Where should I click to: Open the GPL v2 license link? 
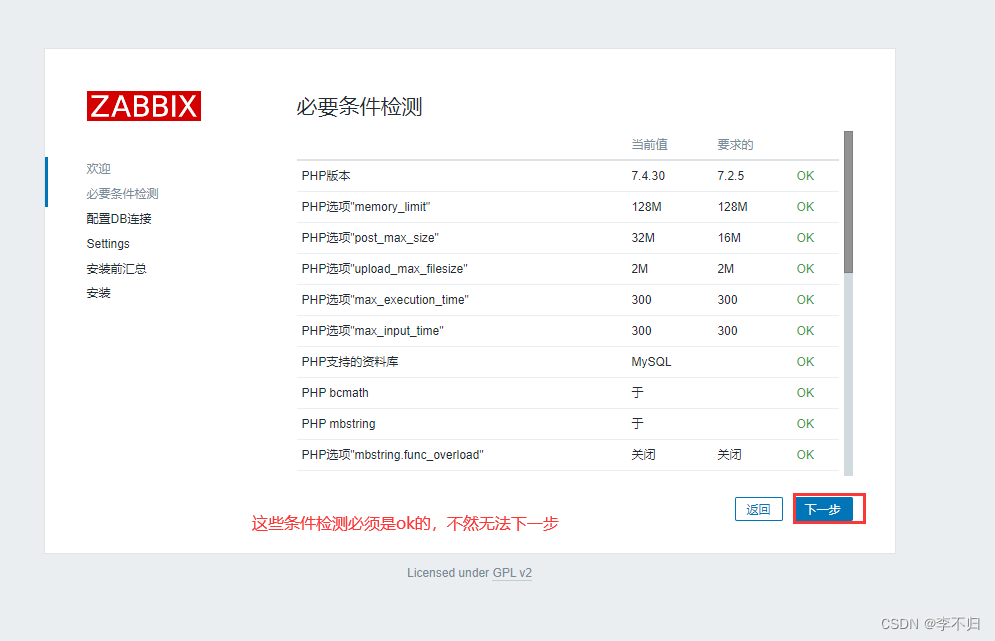pos(512,572)
